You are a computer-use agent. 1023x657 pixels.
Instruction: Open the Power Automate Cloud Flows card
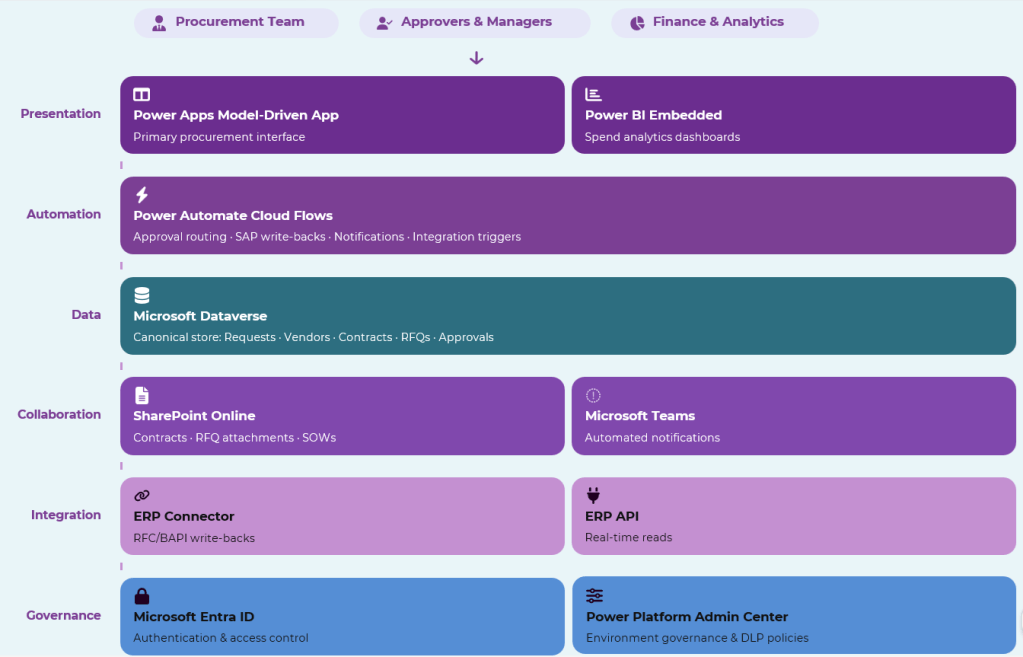[568, 215]
